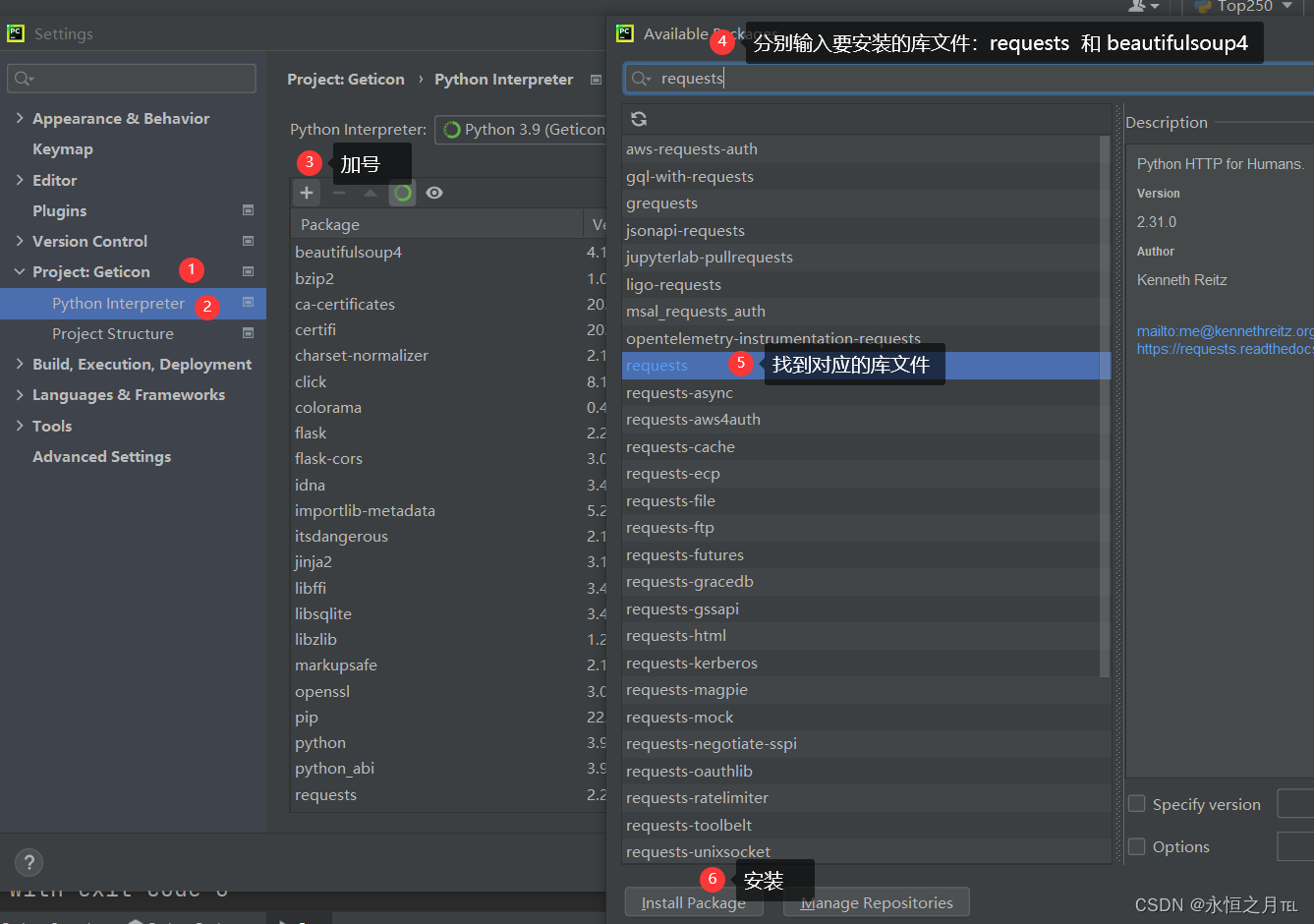Click the green Conda package management icon
This screenshot has width=1314, height=924.
pyautogui.click(x=402, y=193)
